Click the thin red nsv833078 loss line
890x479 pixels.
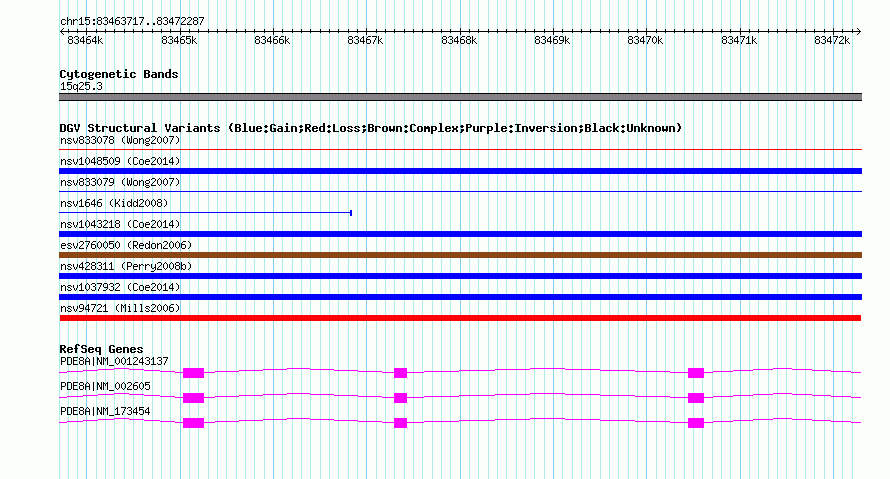(x=460, y=150)
